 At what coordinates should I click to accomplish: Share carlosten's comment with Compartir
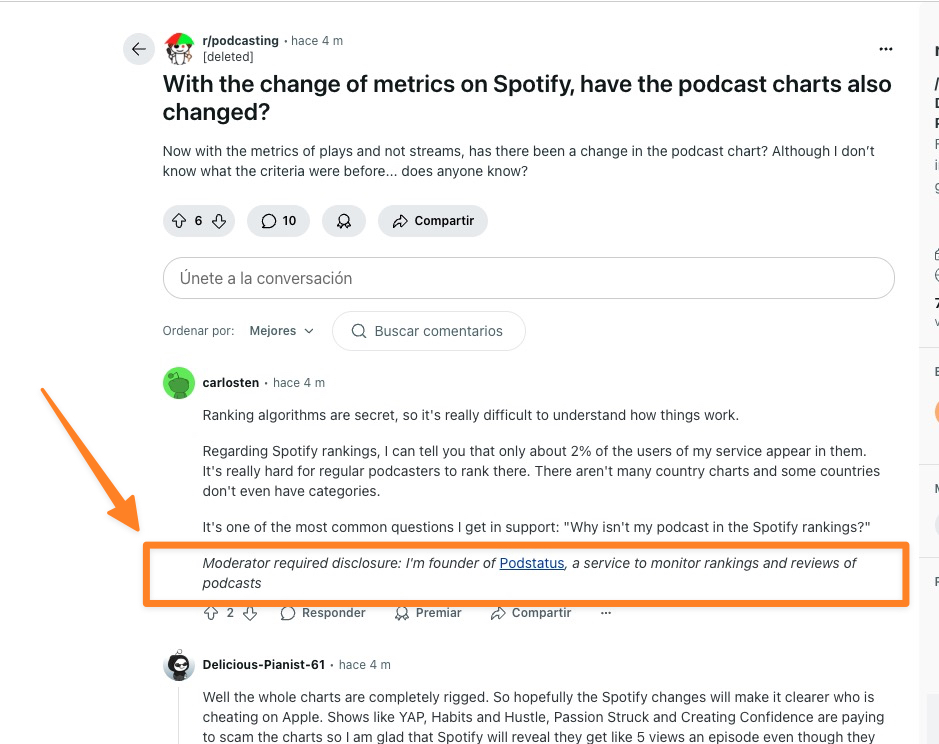pyautogui.click(x=531, y=613)
